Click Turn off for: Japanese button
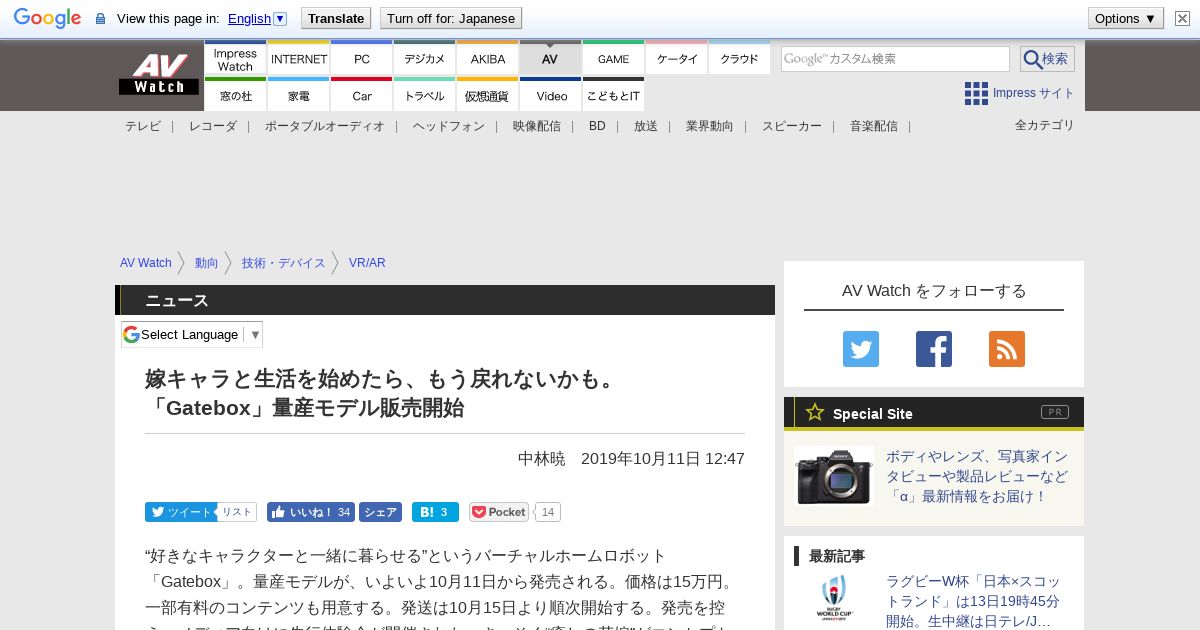1200x630 pixels. tap(451, 18)
